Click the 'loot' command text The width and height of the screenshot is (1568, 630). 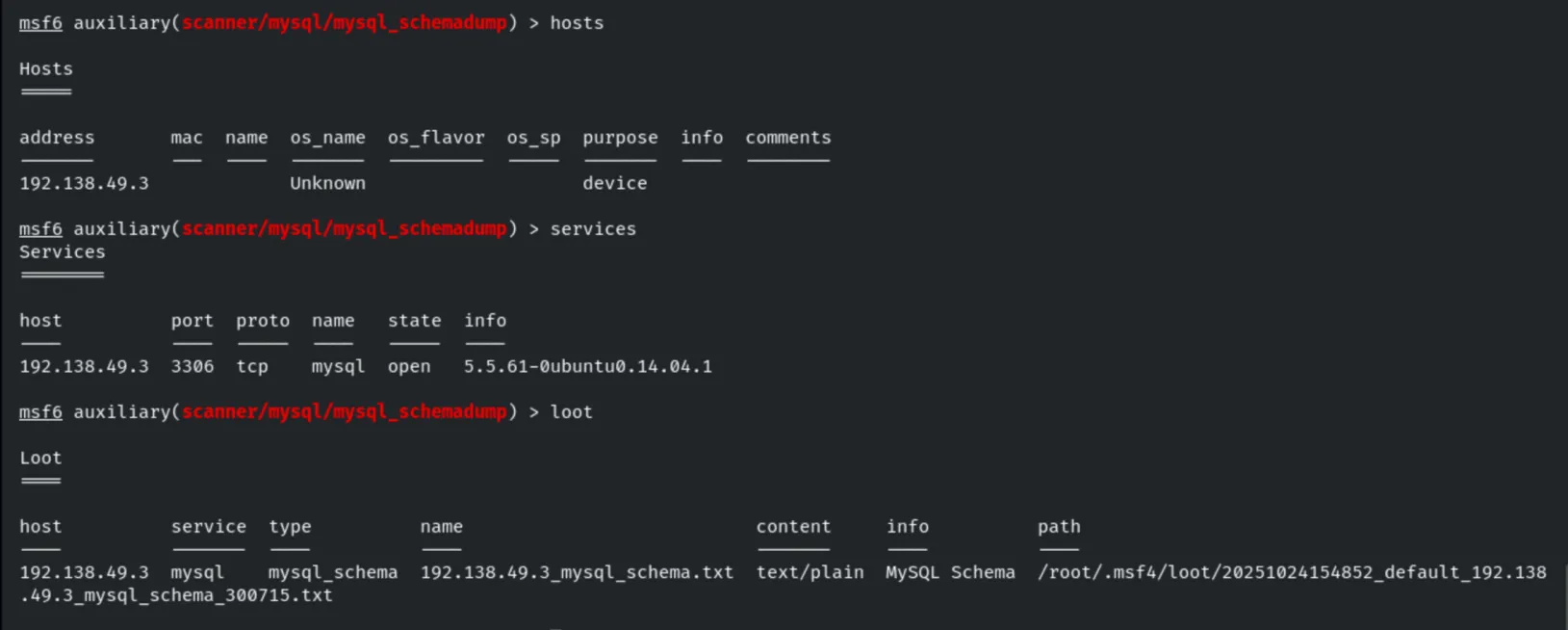(x=571, y=412)
